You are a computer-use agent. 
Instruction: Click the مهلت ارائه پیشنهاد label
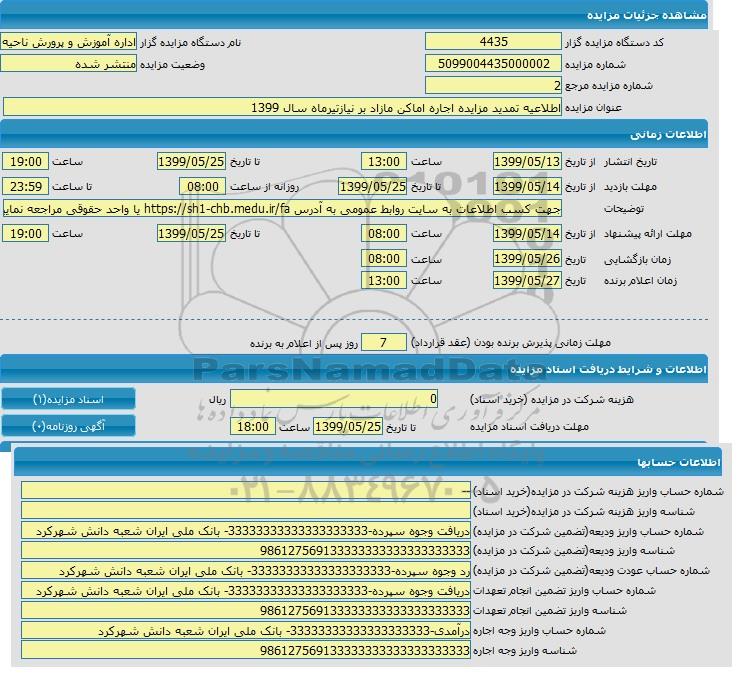pyautogui.click(x=648, y=234)
